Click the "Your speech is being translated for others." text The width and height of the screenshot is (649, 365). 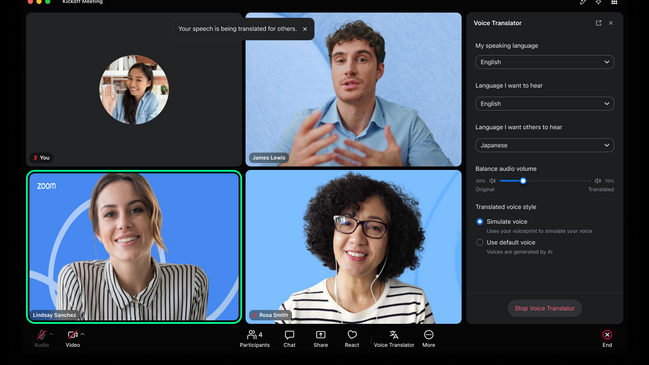(238, 29)
